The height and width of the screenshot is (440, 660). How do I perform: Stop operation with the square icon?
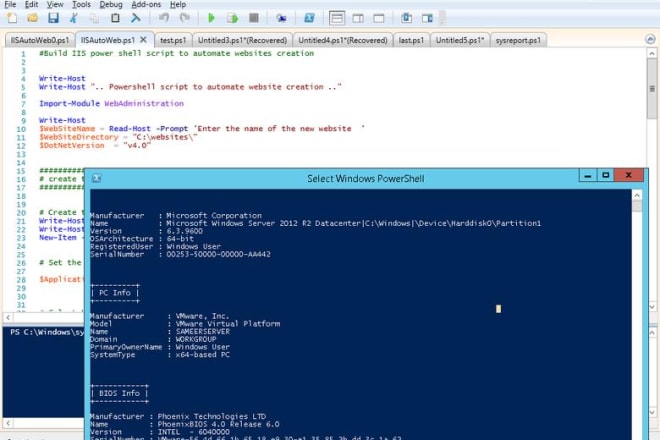pos(254,18)
